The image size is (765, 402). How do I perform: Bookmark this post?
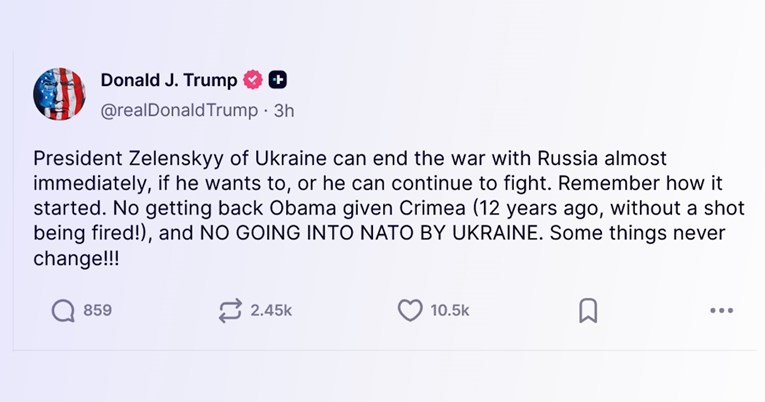tap(587, 311)
